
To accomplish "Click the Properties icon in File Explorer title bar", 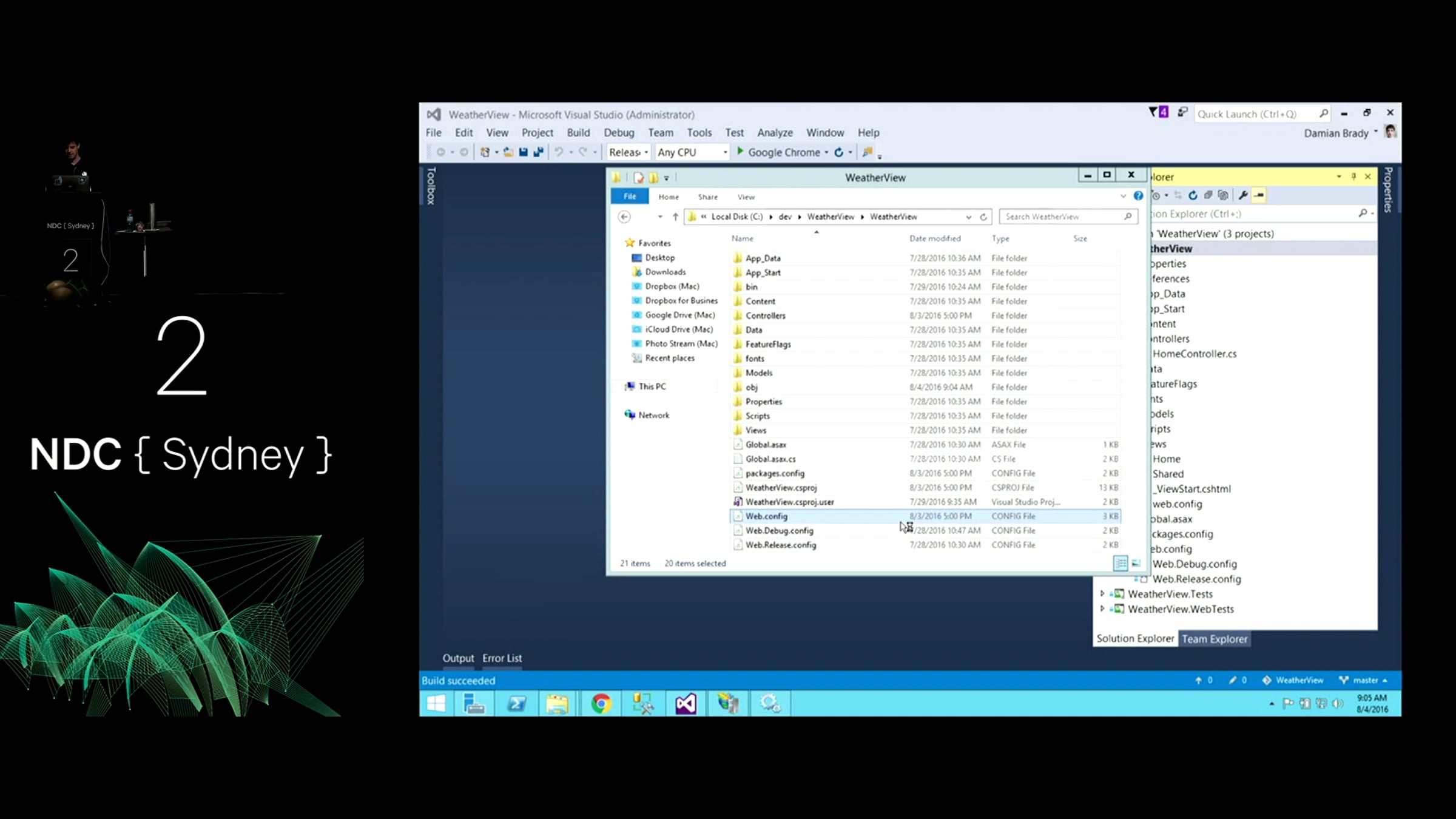I will coord(638,178).
